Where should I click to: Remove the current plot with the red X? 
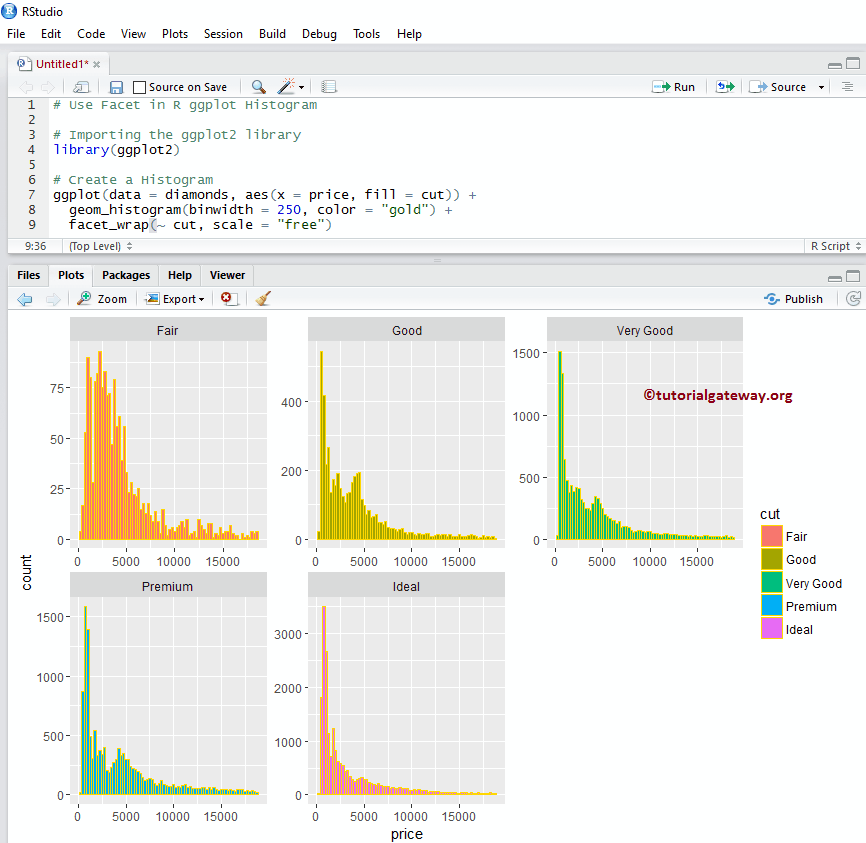pos(227,298)
